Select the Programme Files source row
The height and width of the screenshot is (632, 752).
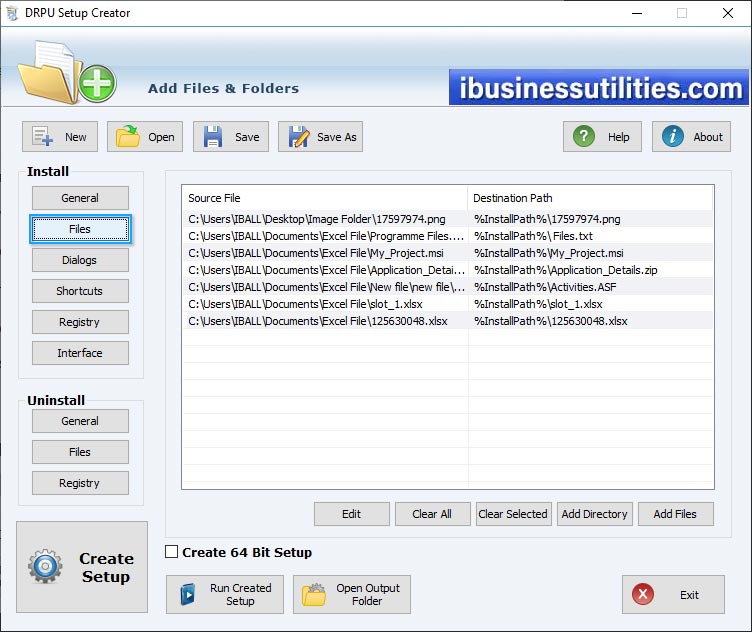[x=325, y=236]
